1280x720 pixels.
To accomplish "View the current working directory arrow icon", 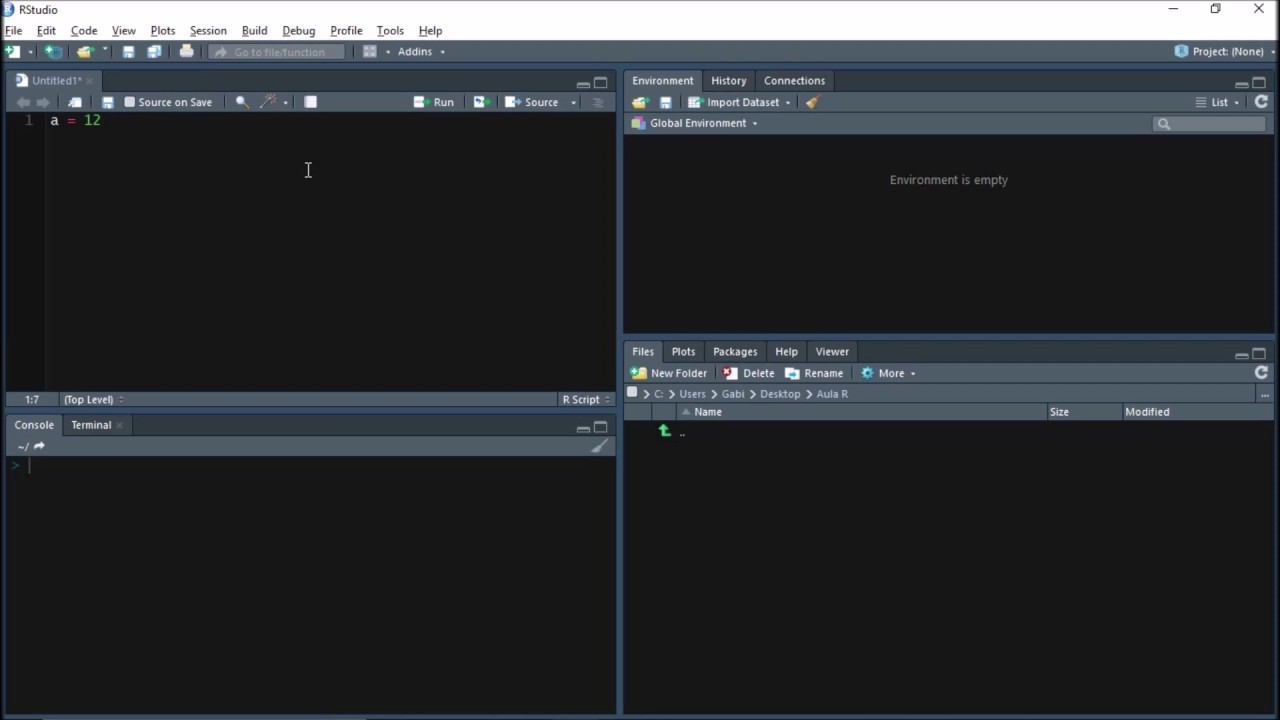I will (39, 446).
